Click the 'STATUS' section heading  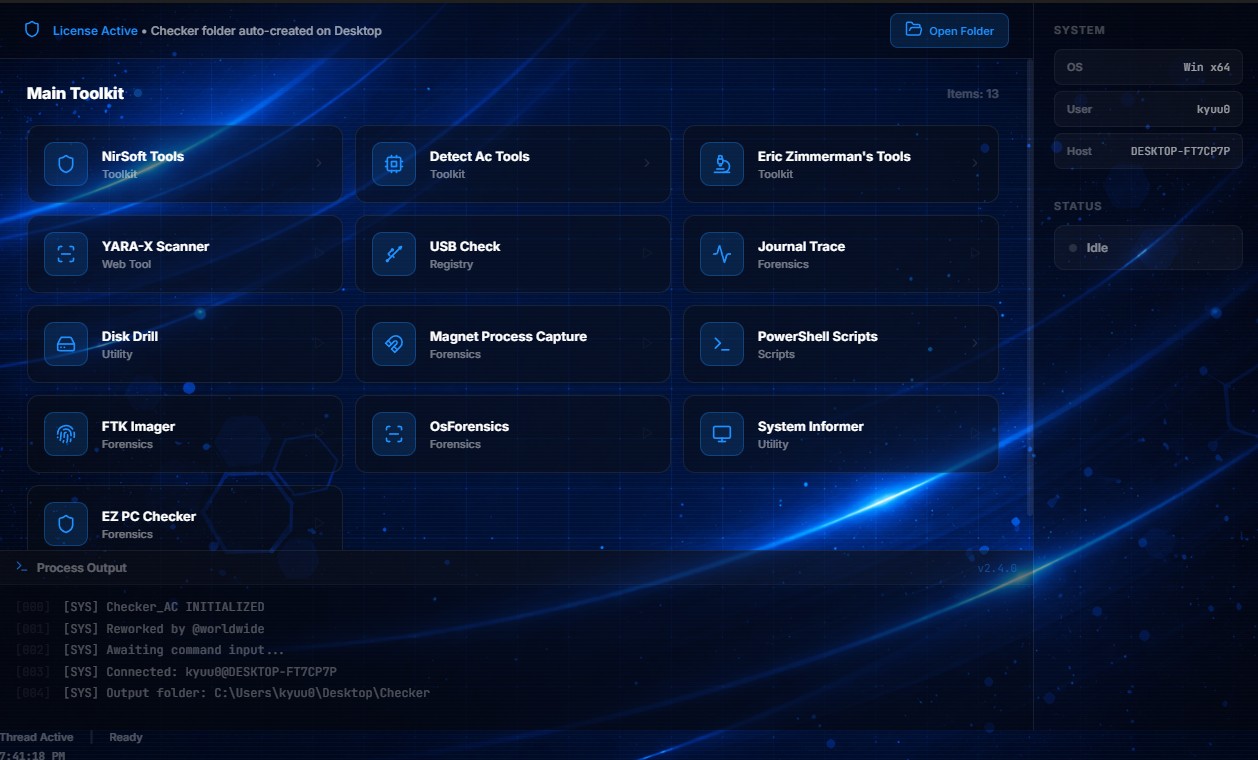[1078, 206]
